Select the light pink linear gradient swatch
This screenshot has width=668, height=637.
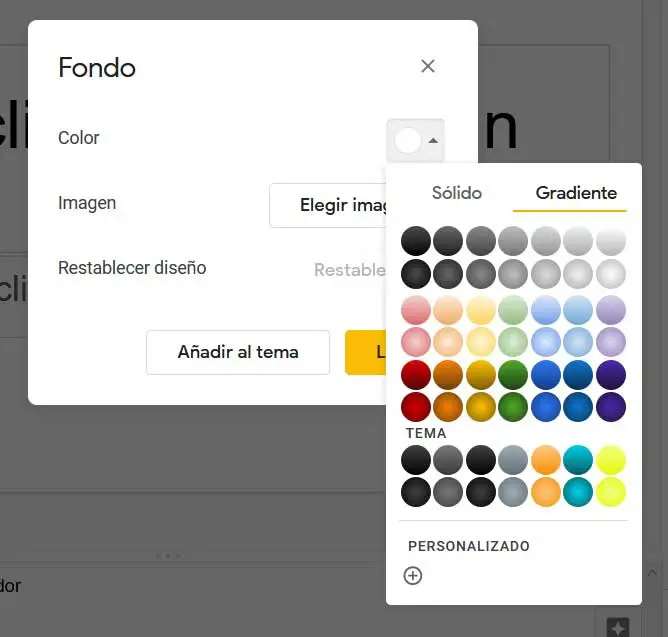416,309
